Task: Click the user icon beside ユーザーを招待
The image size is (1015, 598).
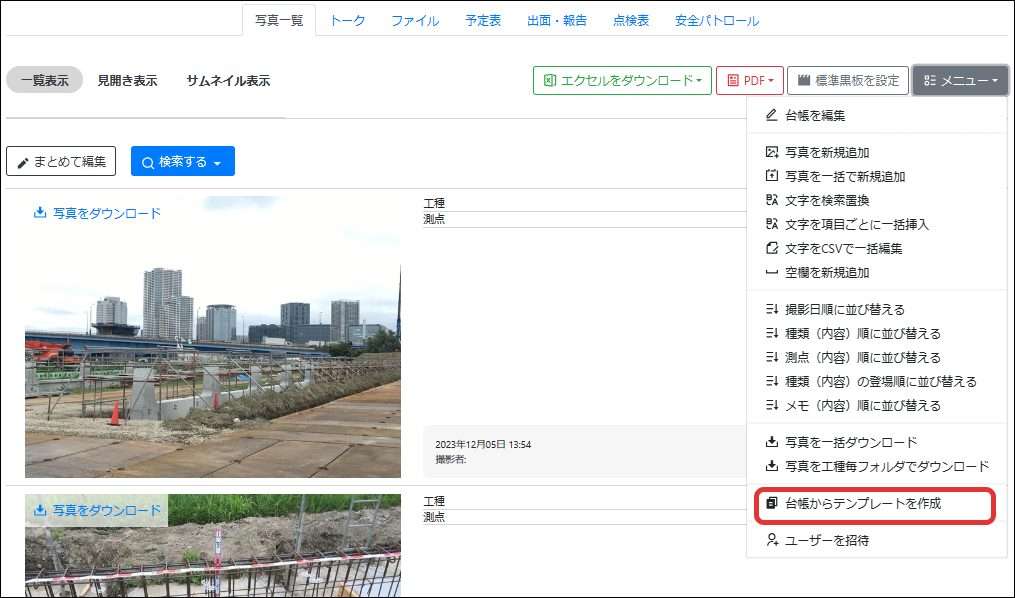Action: [771, 540]
